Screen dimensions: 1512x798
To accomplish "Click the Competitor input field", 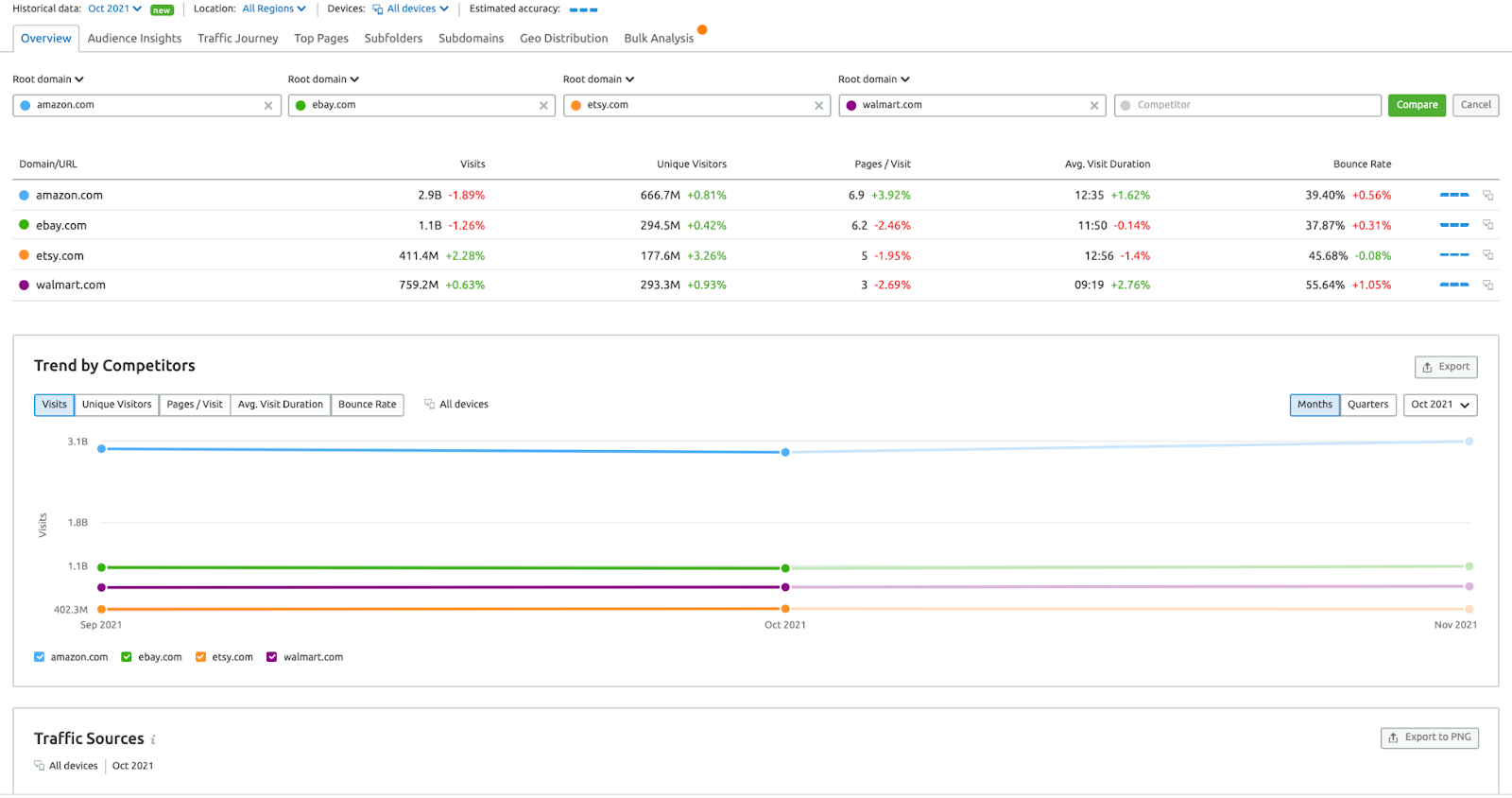I will [x=1247, y=105].
